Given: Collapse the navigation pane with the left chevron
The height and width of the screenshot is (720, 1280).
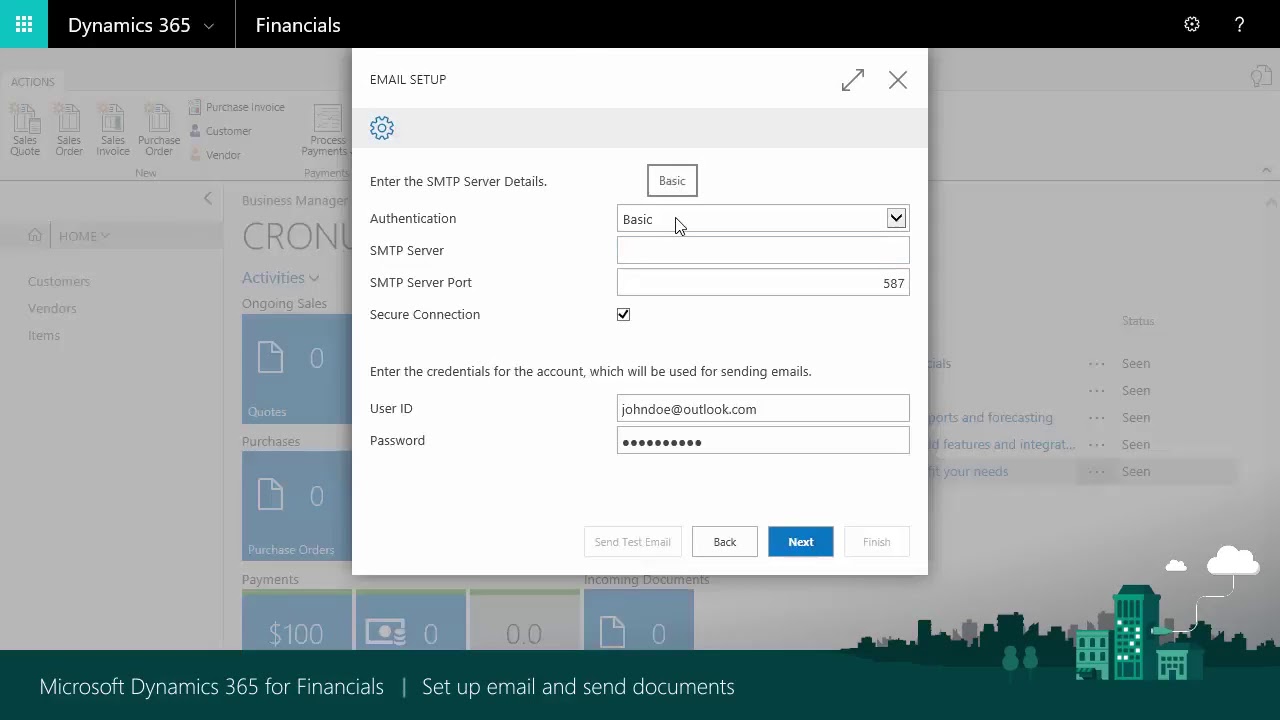Looking at the screenshot, I should [x=208, y=199].
